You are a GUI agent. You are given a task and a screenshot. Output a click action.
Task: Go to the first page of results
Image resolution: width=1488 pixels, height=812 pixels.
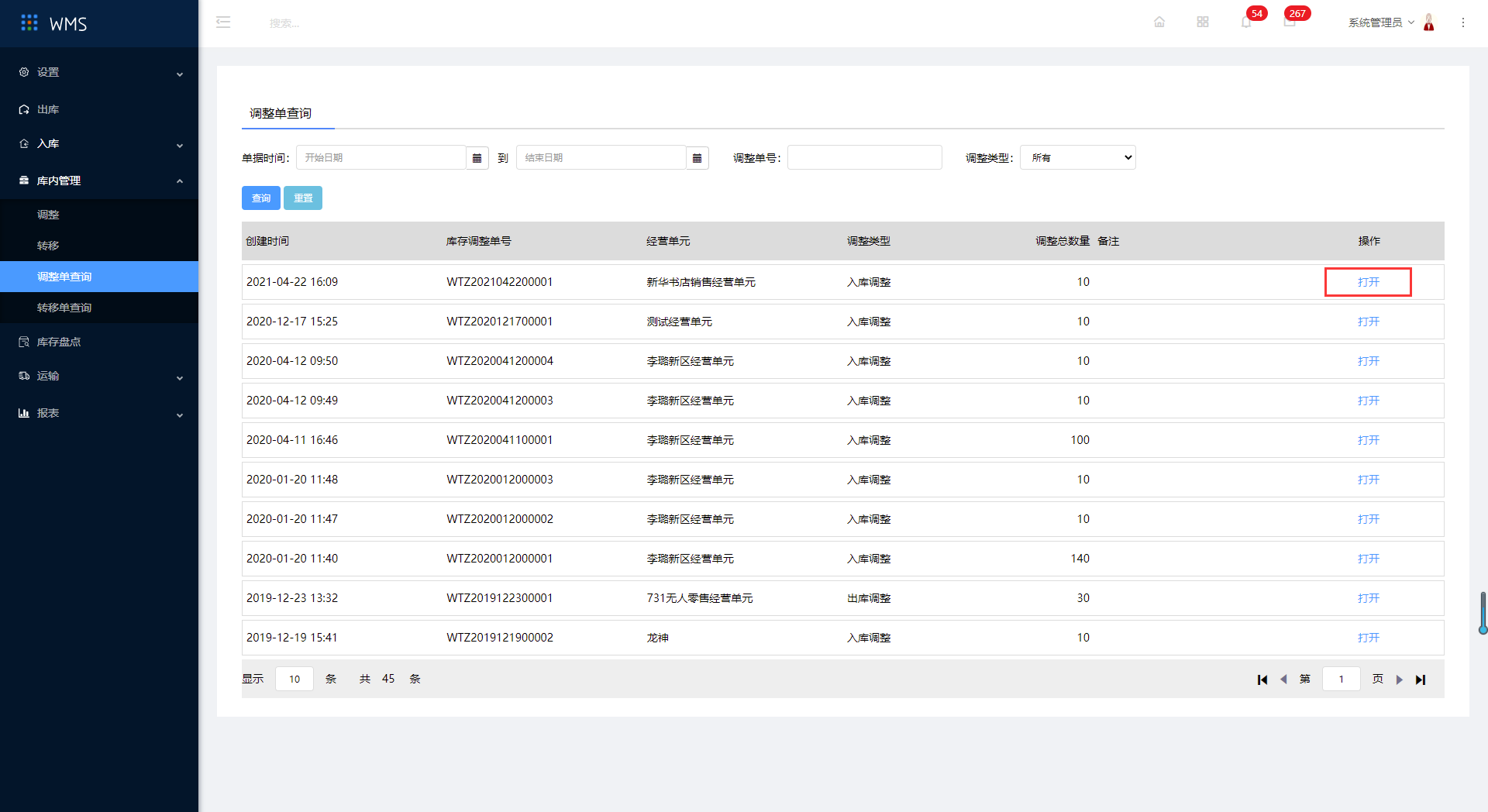(1262, 680)
